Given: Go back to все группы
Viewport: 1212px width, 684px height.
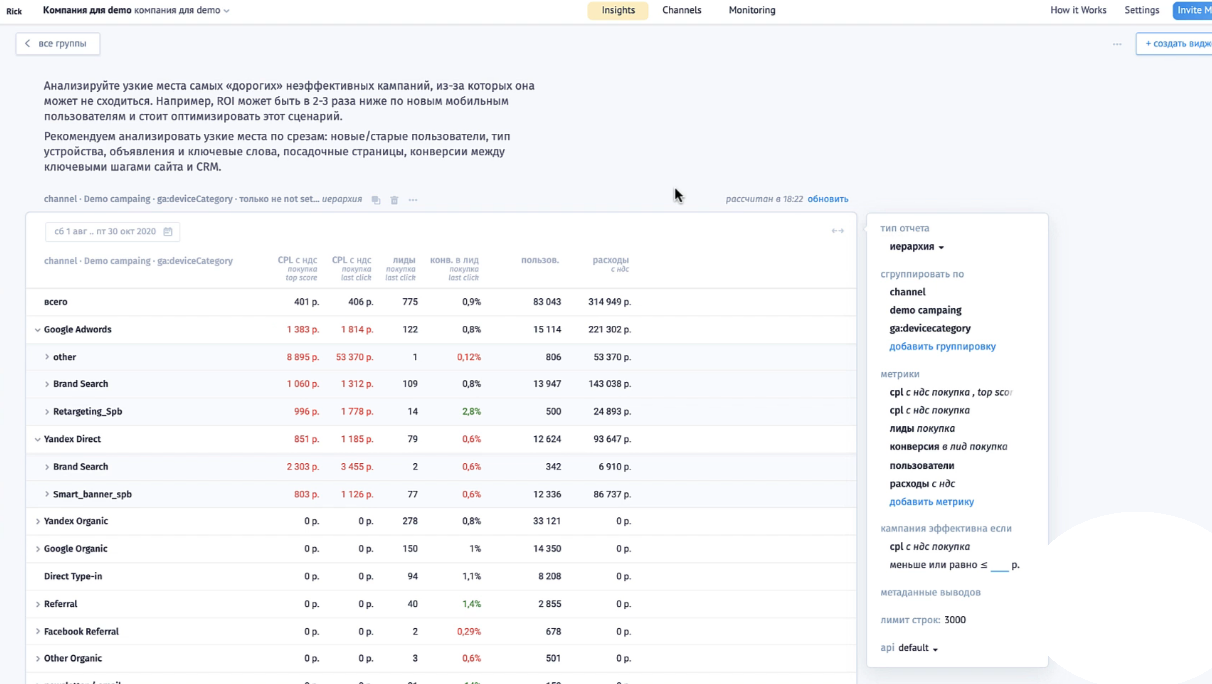Looking at the screenshot, I should pyautogui.click(x=58, y=44).
